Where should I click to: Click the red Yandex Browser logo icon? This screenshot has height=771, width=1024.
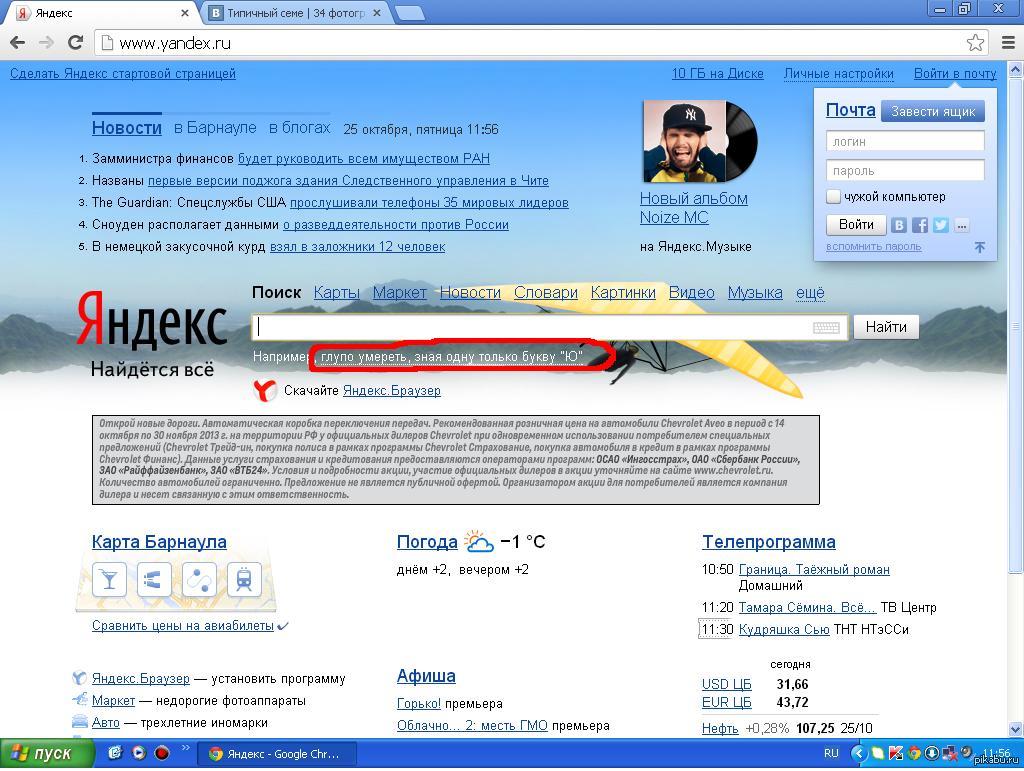click(x=265, y=391)
